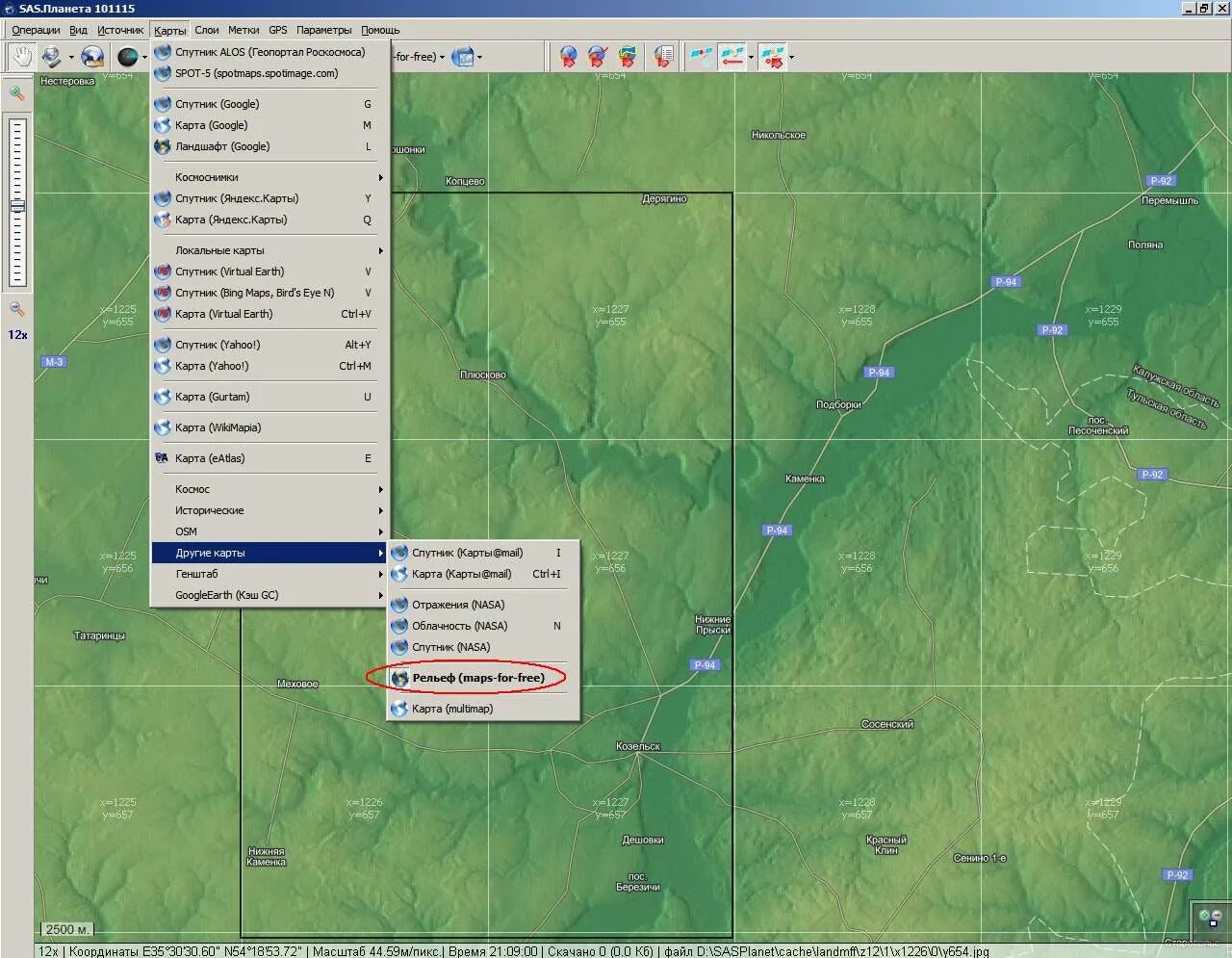Select Спутник (Virtual Earth)
Image resolution: width=1232 pixels, height=958 pixels.
point(269,272)
